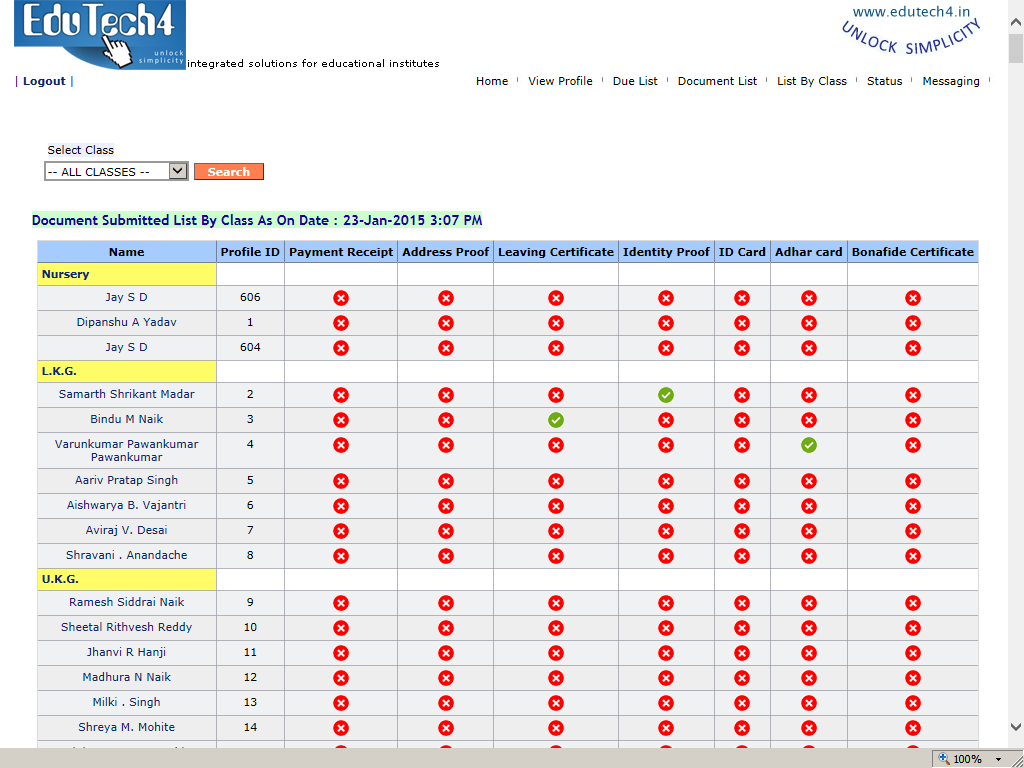The image size is (1024, 768).
Task: Click the name Ramesh Siddrai Naik
Action: pos(127,602)
